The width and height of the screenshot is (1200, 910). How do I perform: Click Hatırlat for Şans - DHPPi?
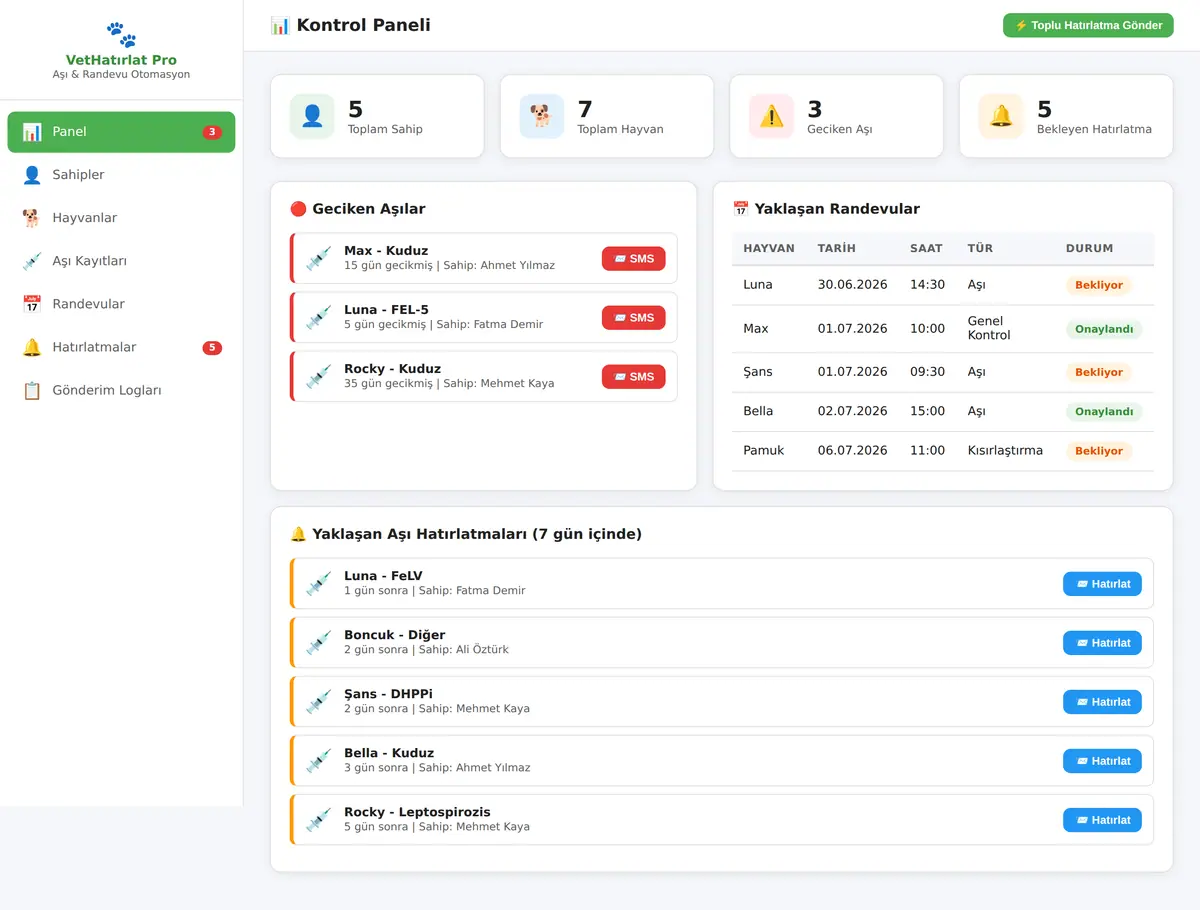pyautogui.click(x=1102, y=702)
